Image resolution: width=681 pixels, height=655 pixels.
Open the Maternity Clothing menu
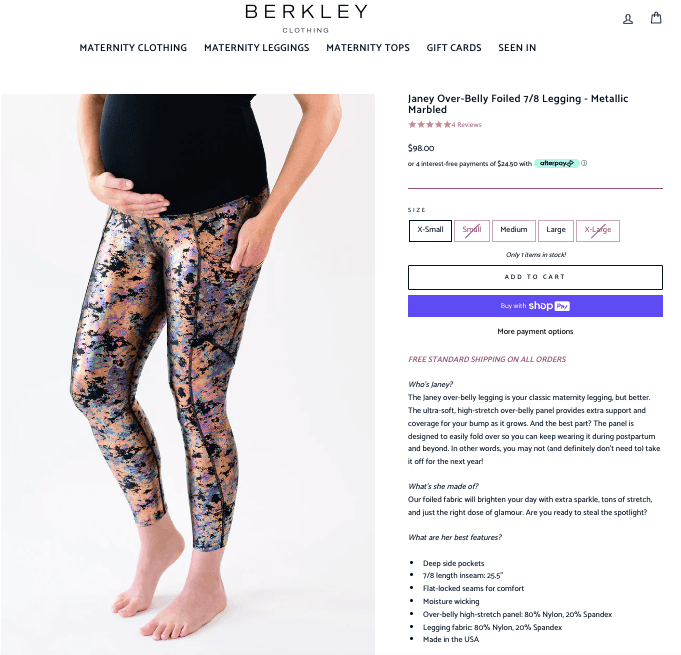pos(133,48)
